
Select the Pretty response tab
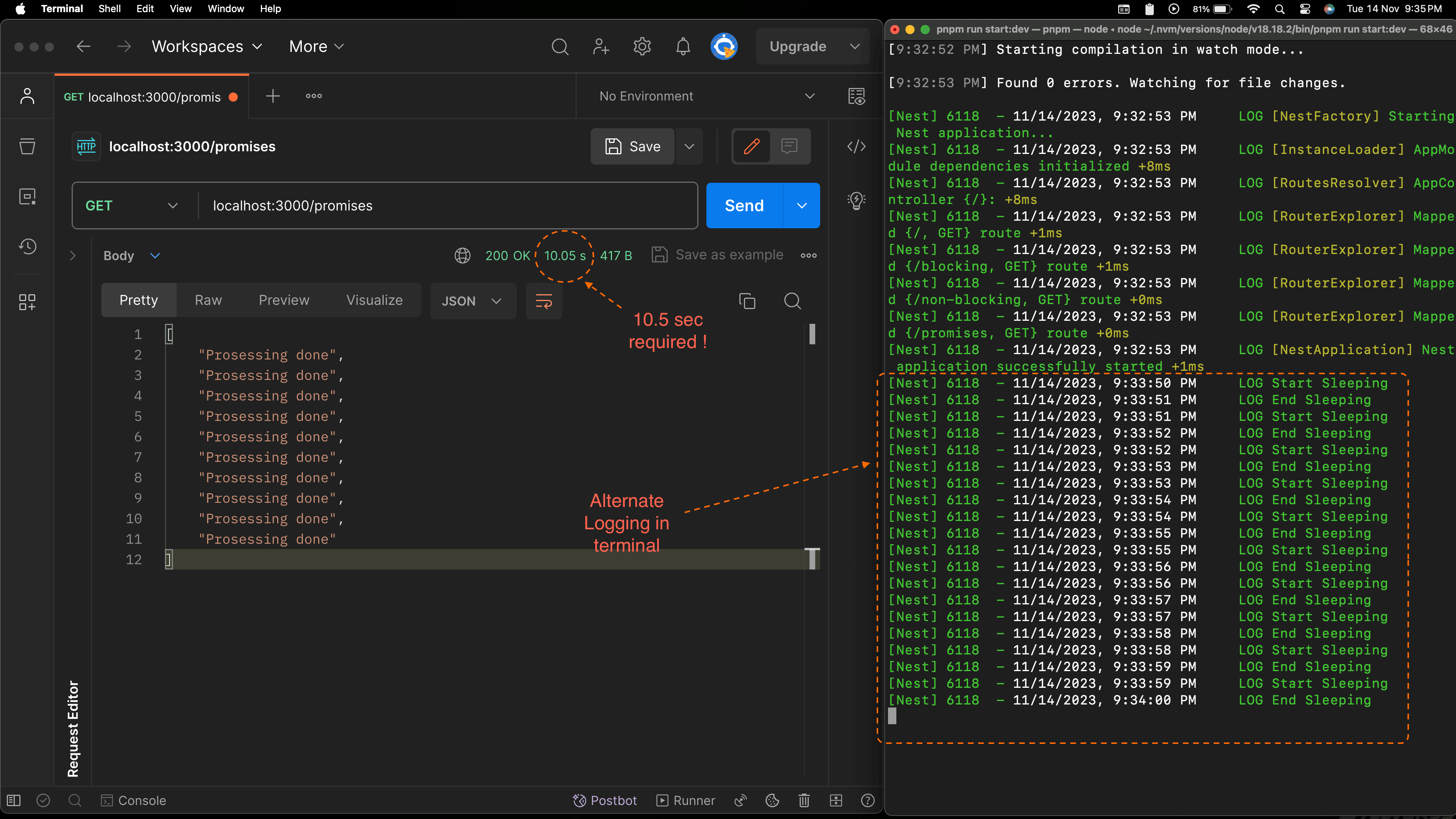138,300
